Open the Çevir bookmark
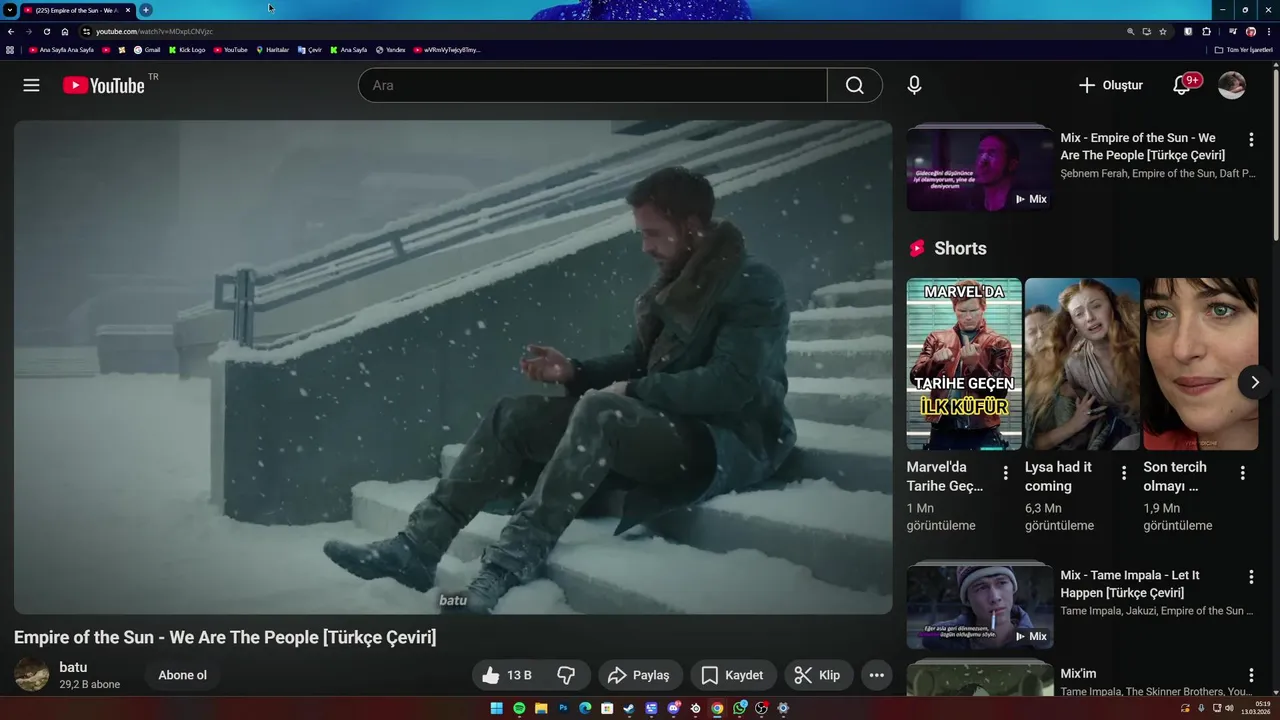This screenshot has height=720, width=1280. click(310, 49)
